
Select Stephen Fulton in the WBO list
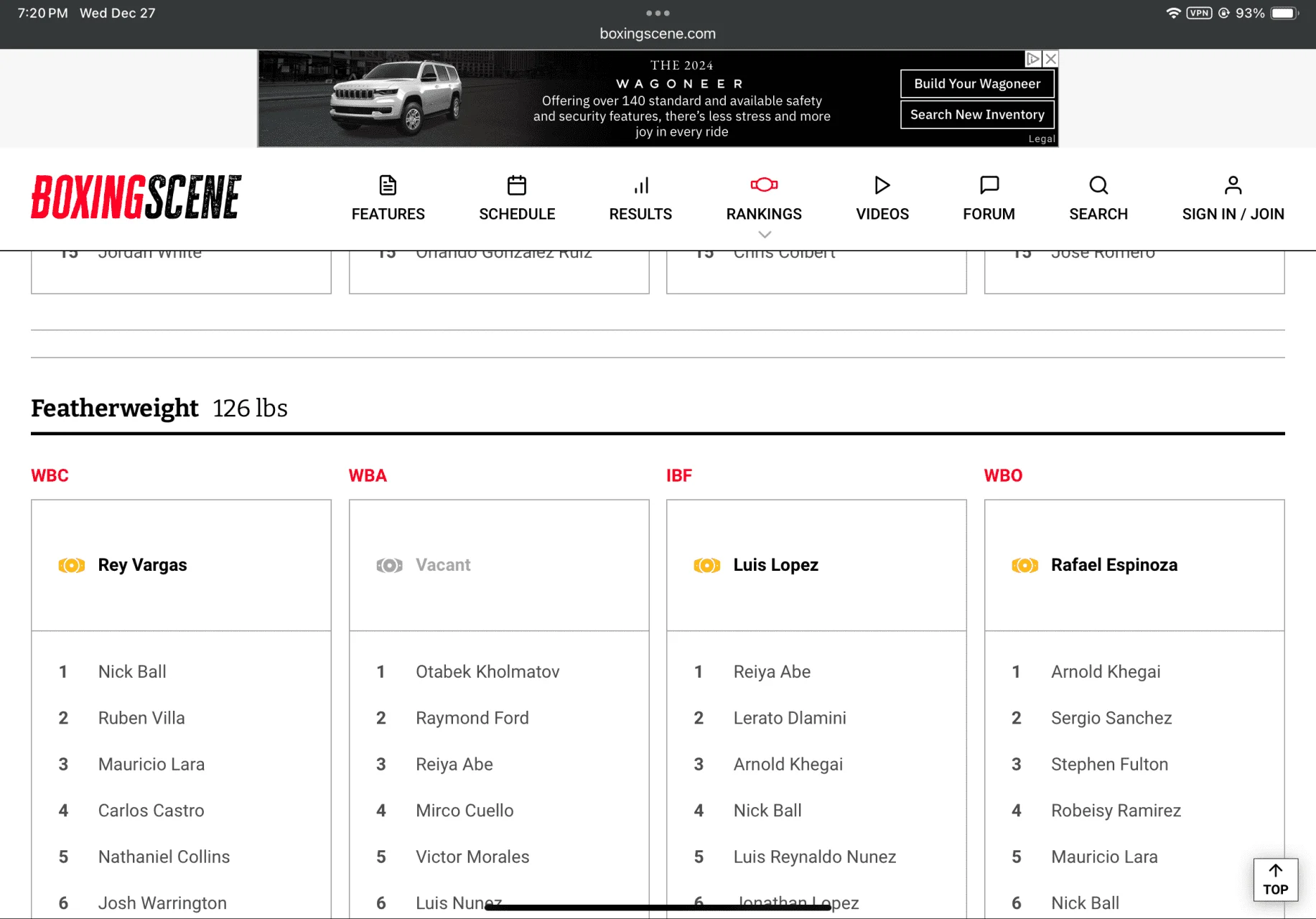1109,765
